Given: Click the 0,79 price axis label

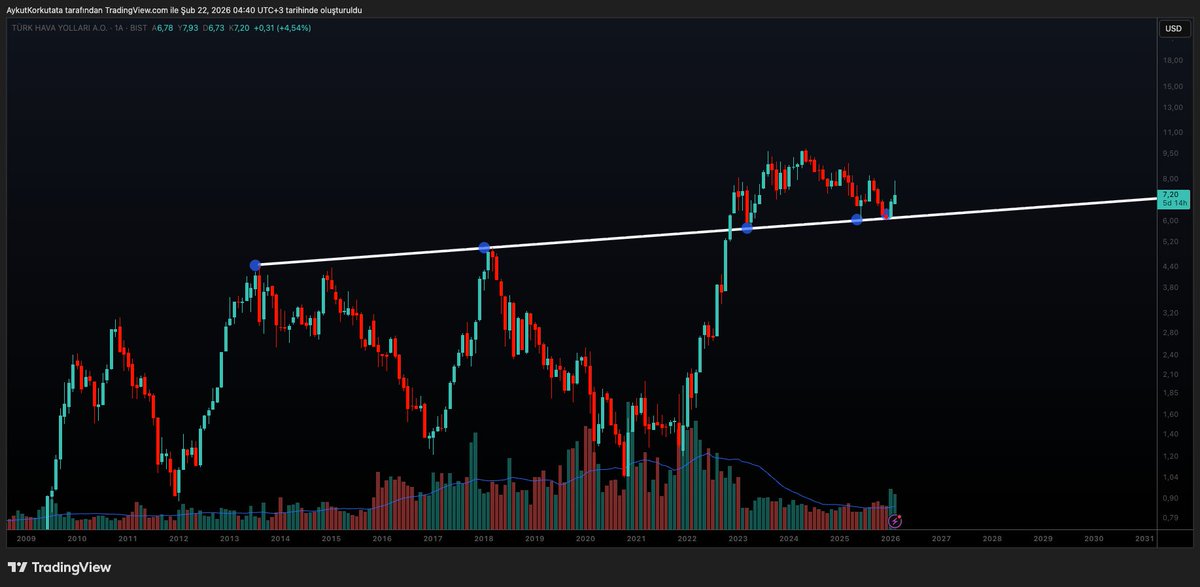Looking at the screenshot, I should click(x=1172, y=517).
